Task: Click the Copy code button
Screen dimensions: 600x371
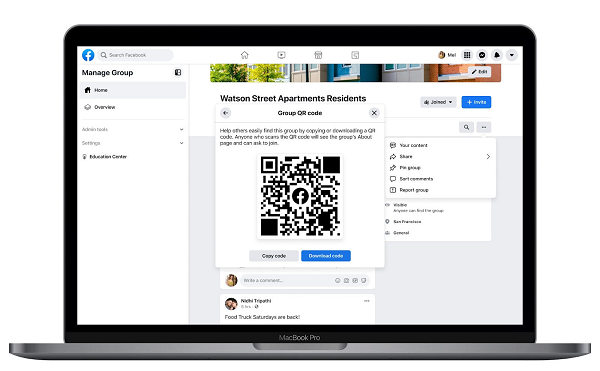Action: tap(274, 256)
